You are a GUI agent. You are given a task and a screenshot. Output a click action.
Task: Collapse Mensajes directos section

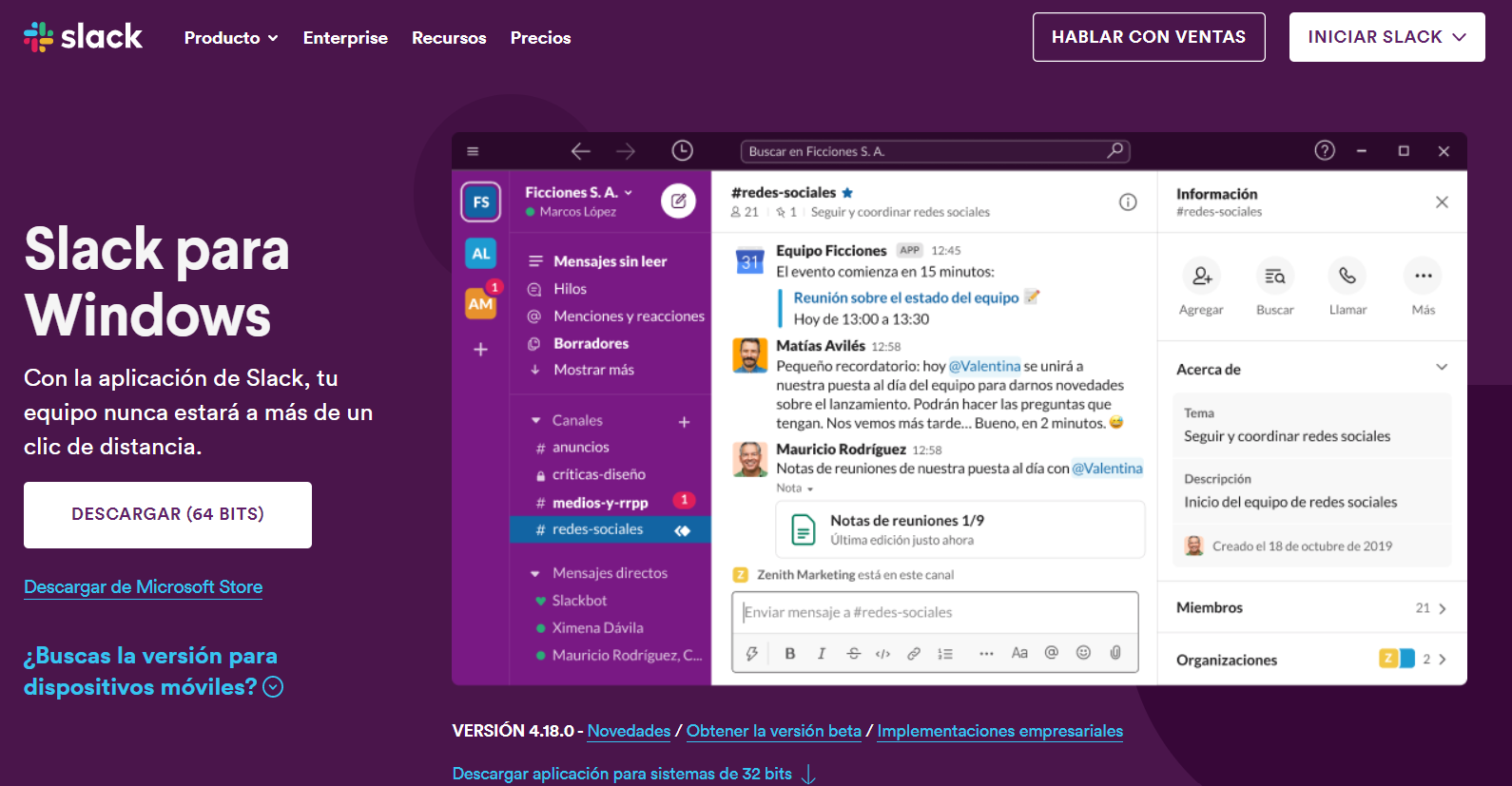[x=535, y=573]
